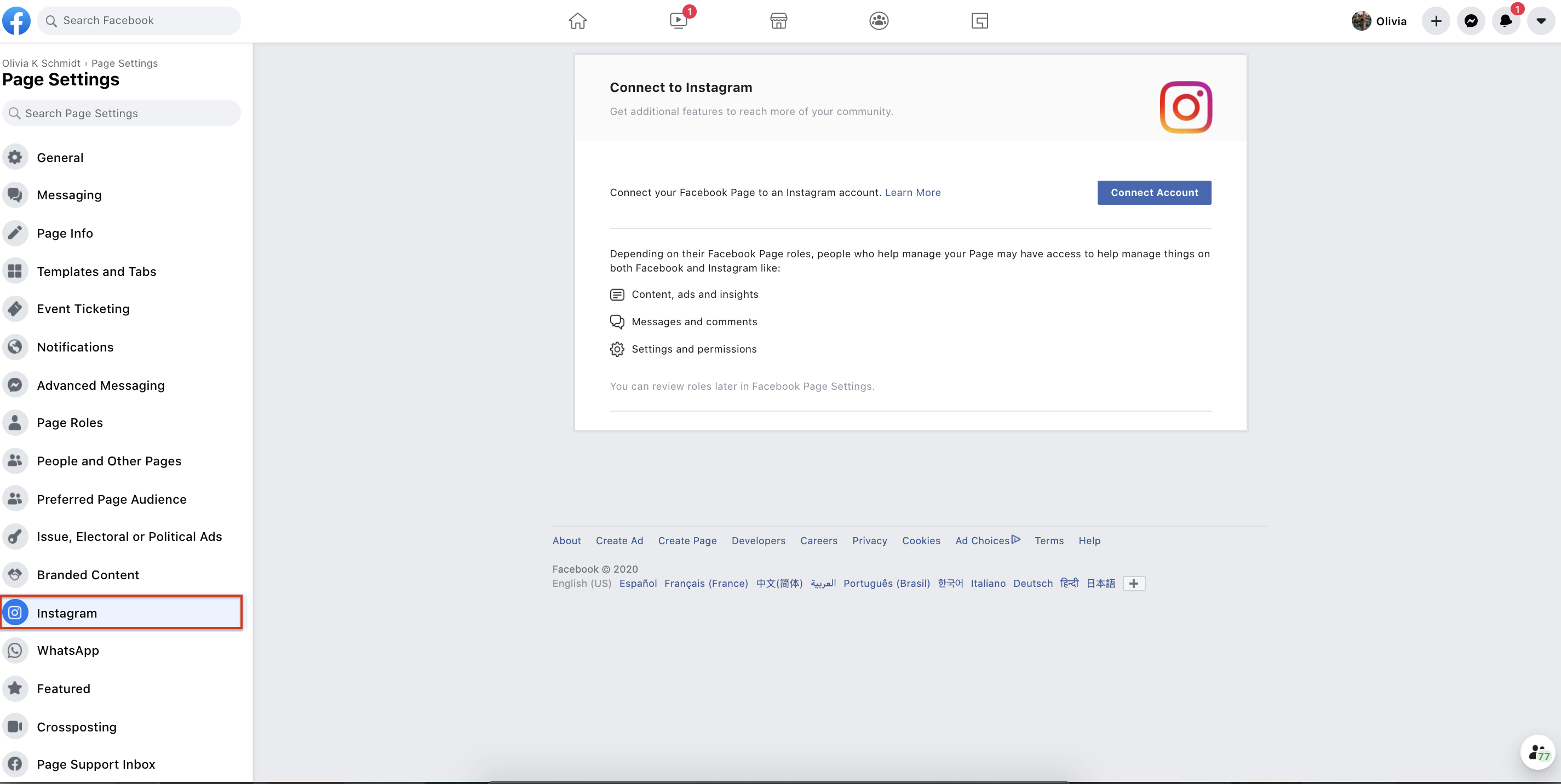Open the Create Page footer link
1561x784 pixels.
point(687,541)
